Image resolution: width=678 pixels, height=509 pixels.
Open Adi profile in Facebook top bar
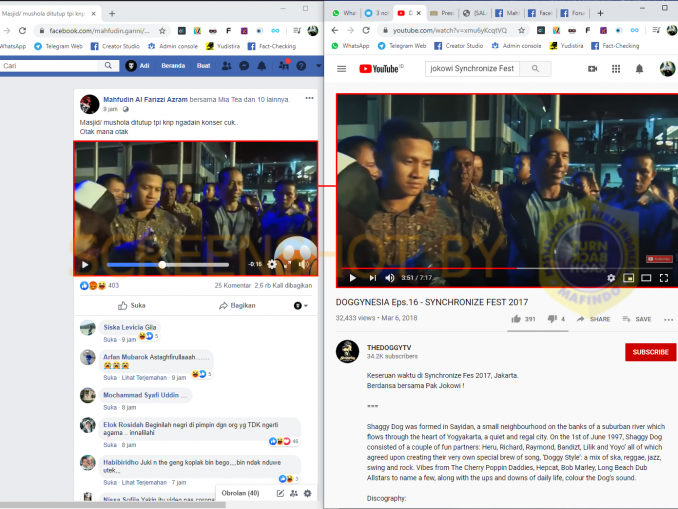(x=138, y=66)
